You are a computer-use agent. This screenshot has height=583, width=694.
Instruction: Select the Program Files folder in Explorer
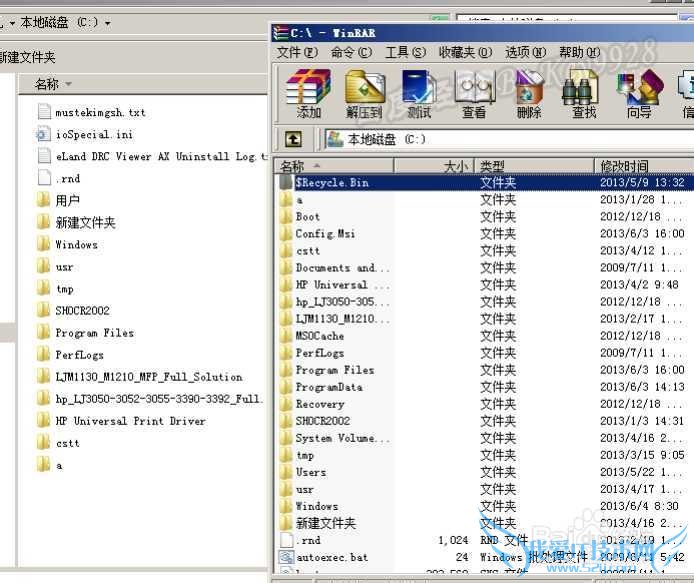(94, 333)
